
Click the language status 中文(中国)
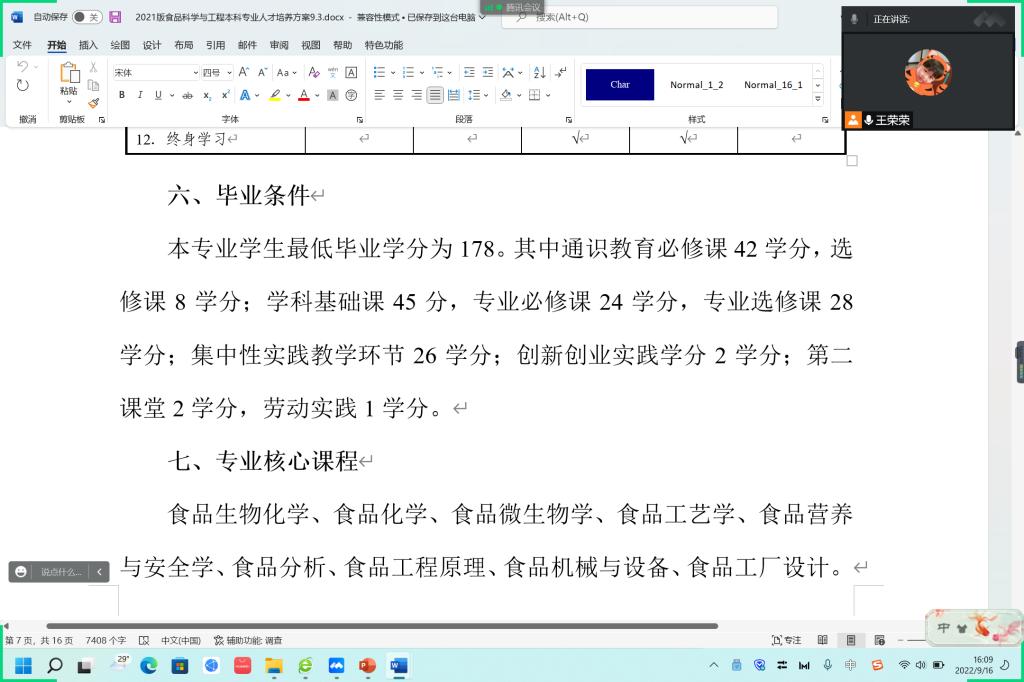coord(181,640)
